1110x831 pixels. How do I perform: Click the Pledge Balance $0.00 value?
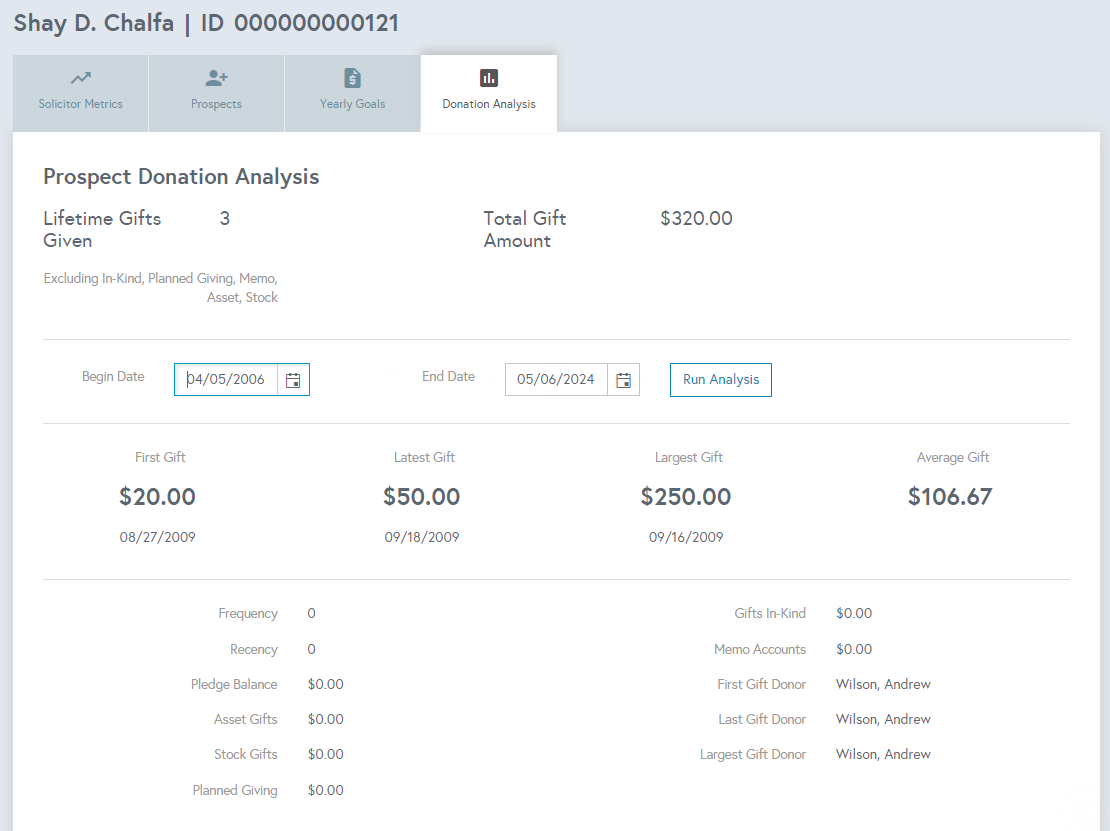(x=326, y=684)
